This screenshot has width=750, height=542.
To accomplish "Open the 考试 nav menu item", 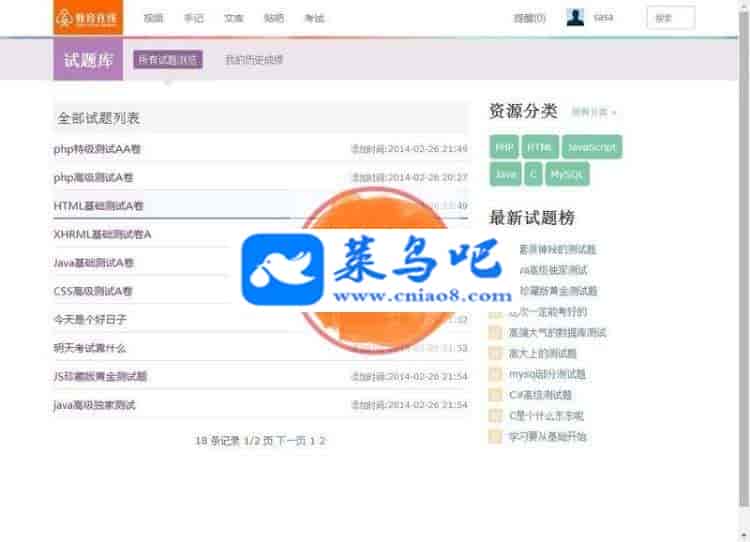I will click(314, 18).
